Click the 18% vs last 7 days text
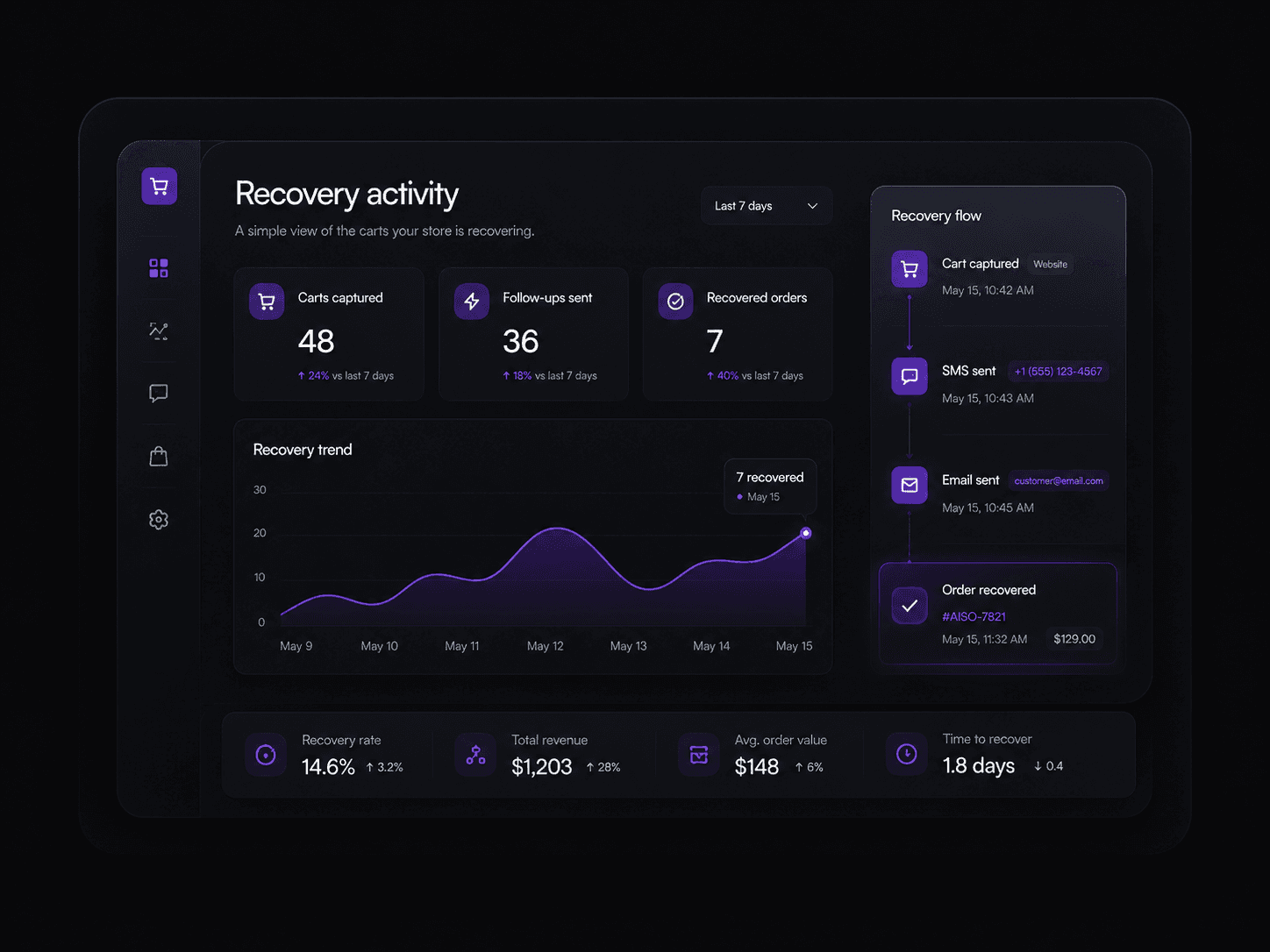 (x=550, y=375)
